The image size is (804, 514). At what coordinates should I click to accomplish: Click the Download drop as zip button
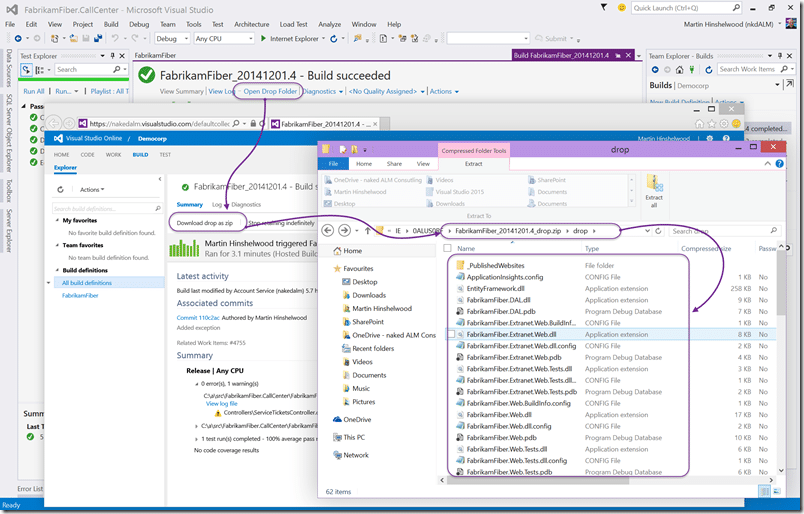tap(205, 223)
